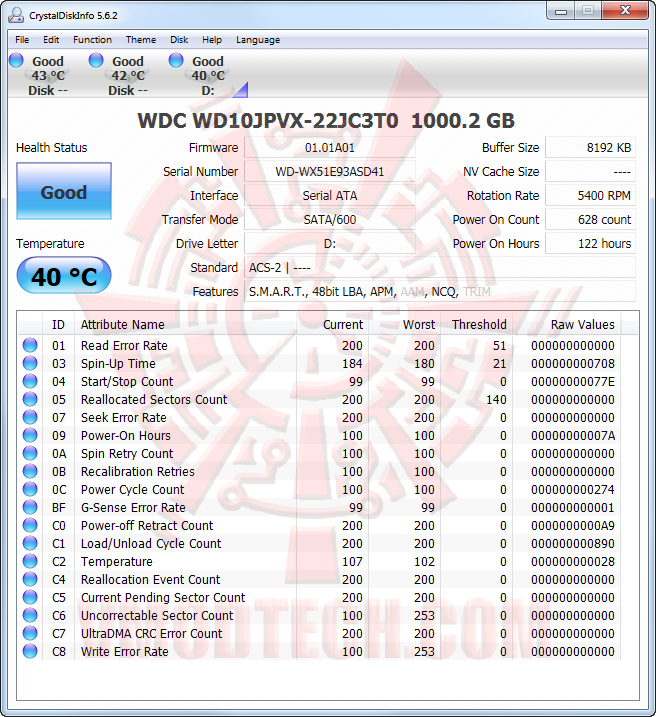Click the Worst column header
656x717 pixels.
click(x=405, y=325)
